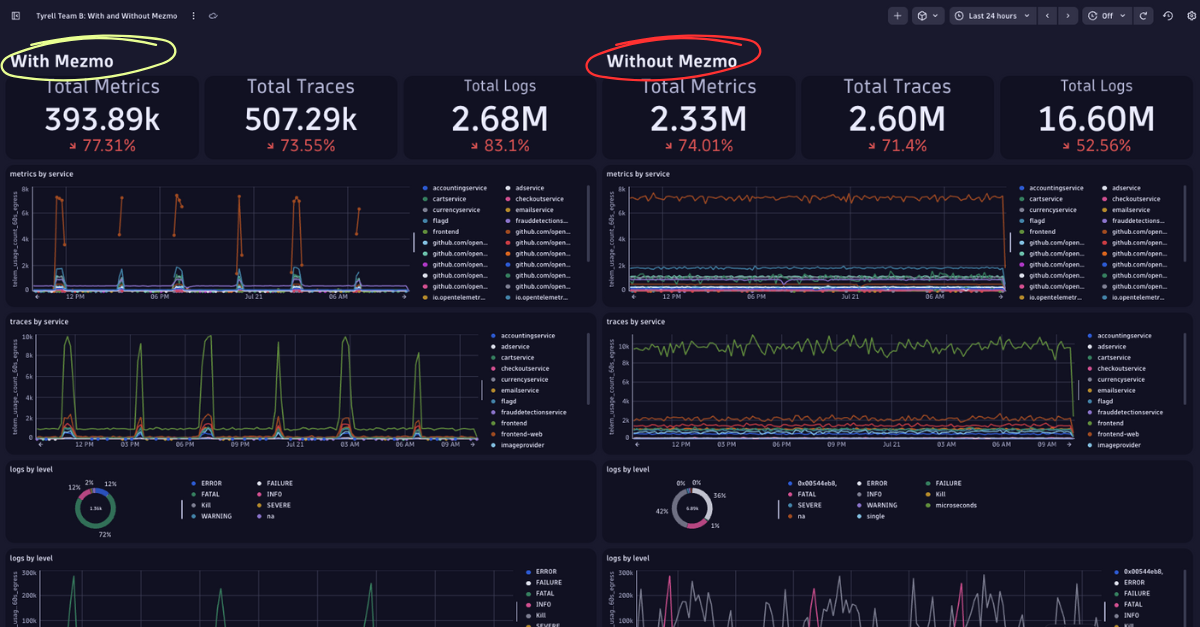
Task: Toggle ERROR in With Mezmo bottom logs chart legend
Action: (x=546, y=572)
